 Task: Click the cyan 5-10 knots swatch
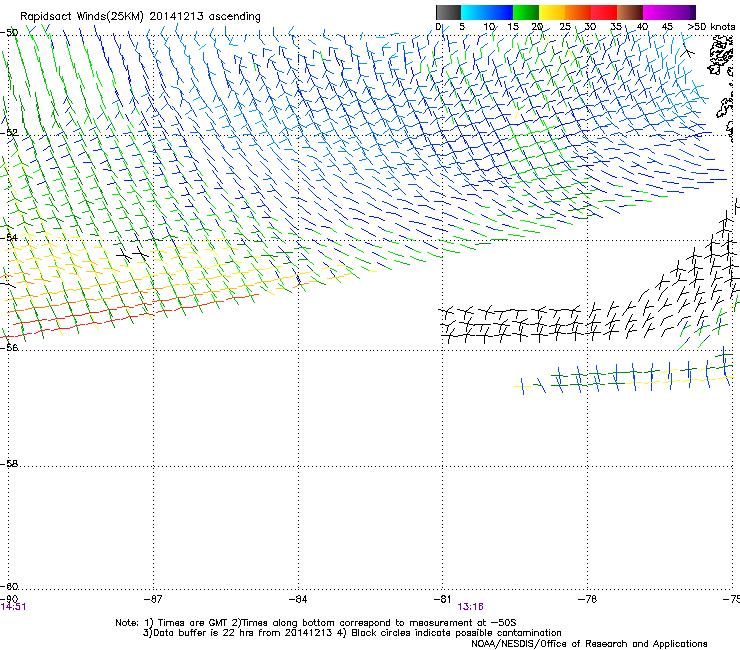click(474, 12)
